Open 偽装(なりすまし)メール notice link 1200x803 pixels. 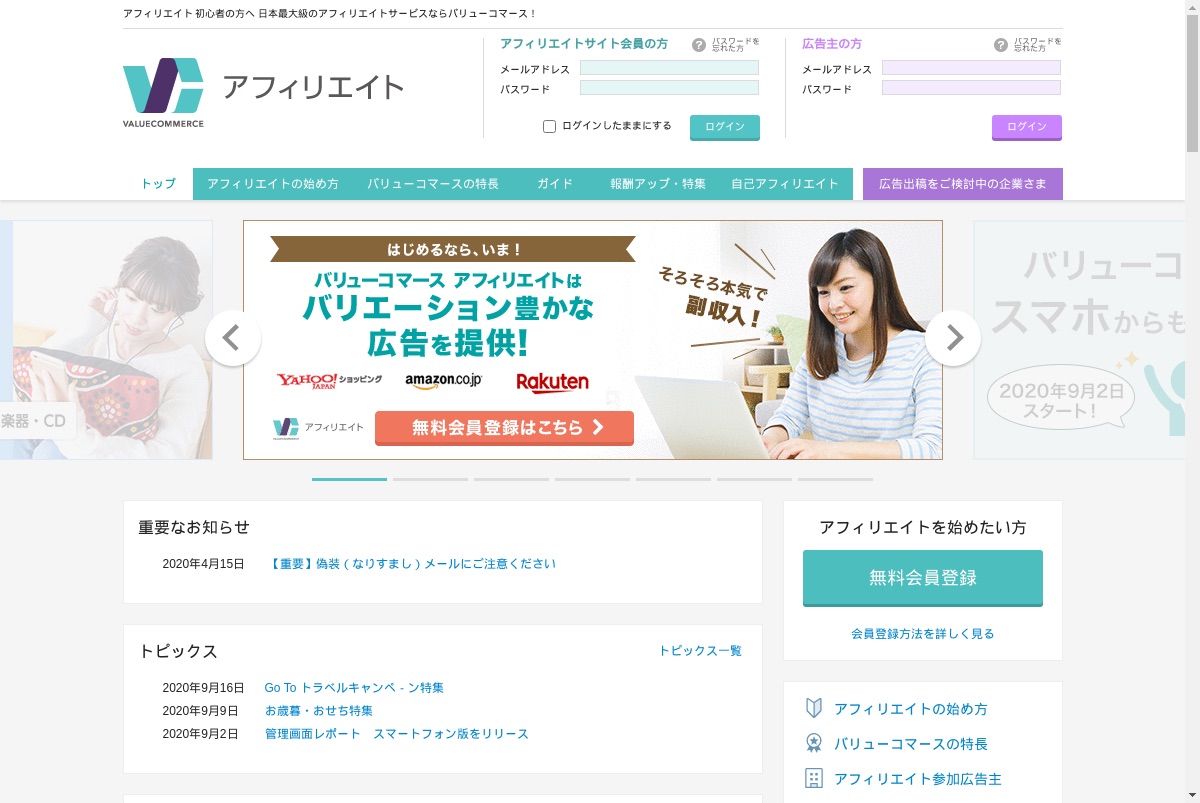tap(413, 564)
